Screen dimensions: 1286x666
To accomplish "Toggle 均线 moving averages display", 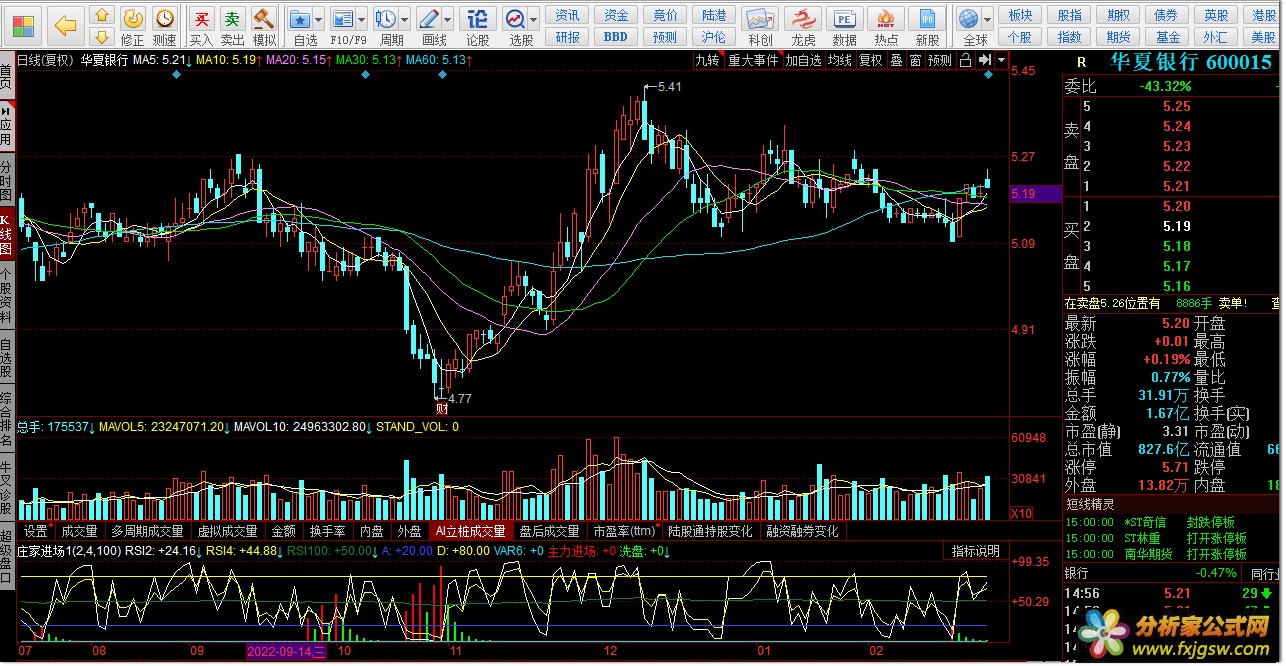I will click(839, 60).
